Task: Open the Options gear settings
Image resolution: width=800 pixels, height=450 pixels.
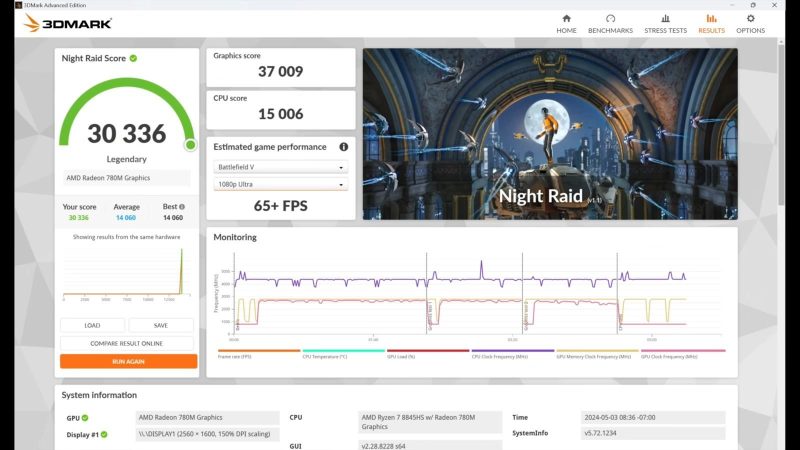Action: tap(750, 23)
